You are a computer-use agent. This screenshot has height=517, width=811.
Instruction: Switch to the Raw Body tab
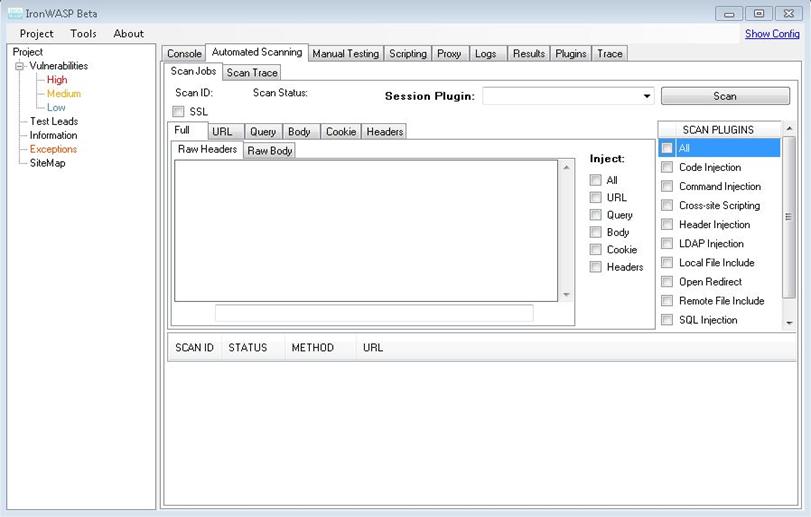270,151
